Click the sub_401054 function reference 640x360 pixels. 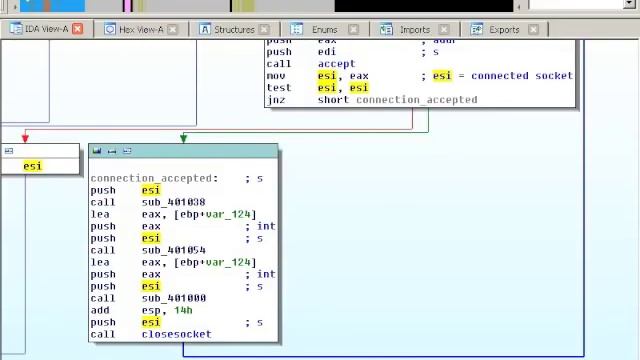pos(173,250)
